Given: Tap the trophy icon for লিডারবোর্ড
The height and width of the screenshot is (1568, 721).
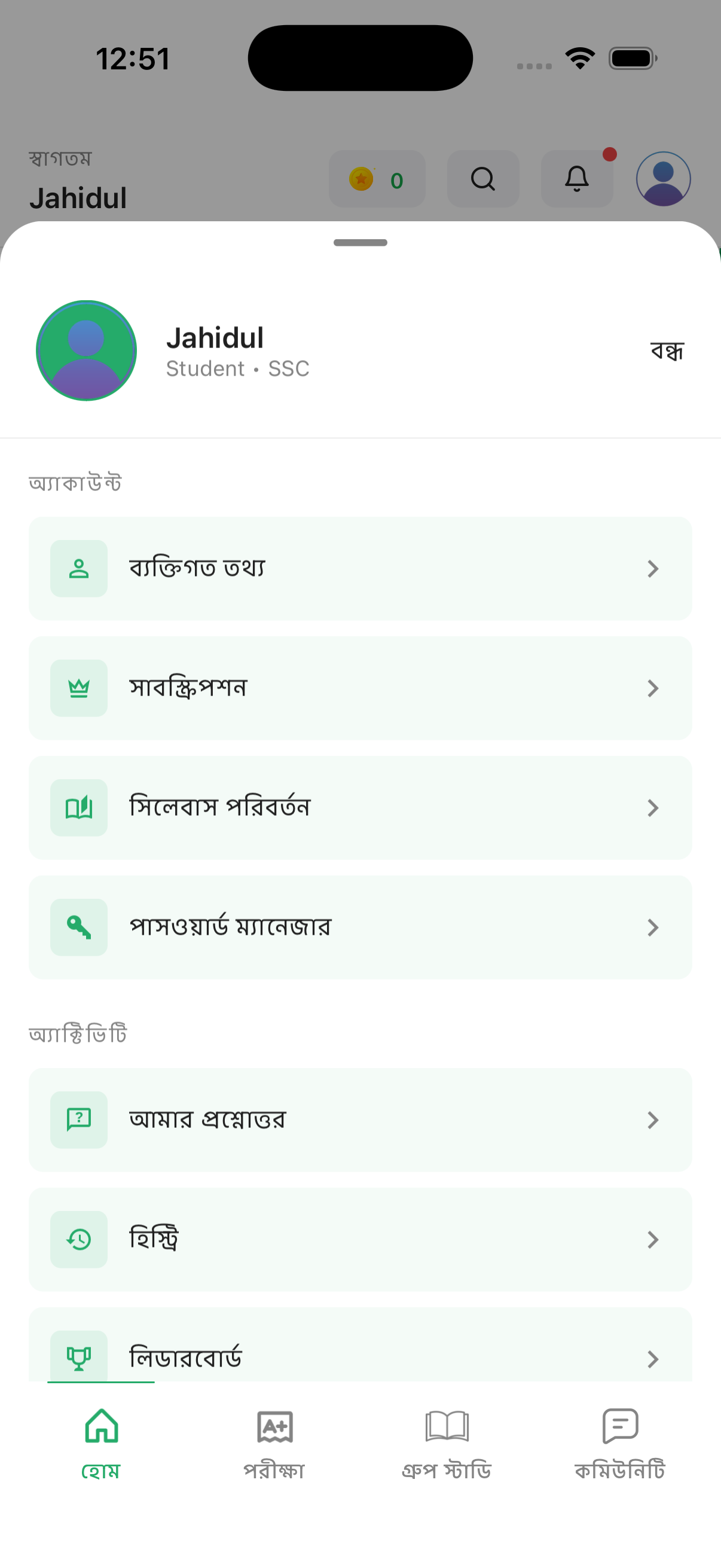Looking at the screenshot, I should (79, 1357).
